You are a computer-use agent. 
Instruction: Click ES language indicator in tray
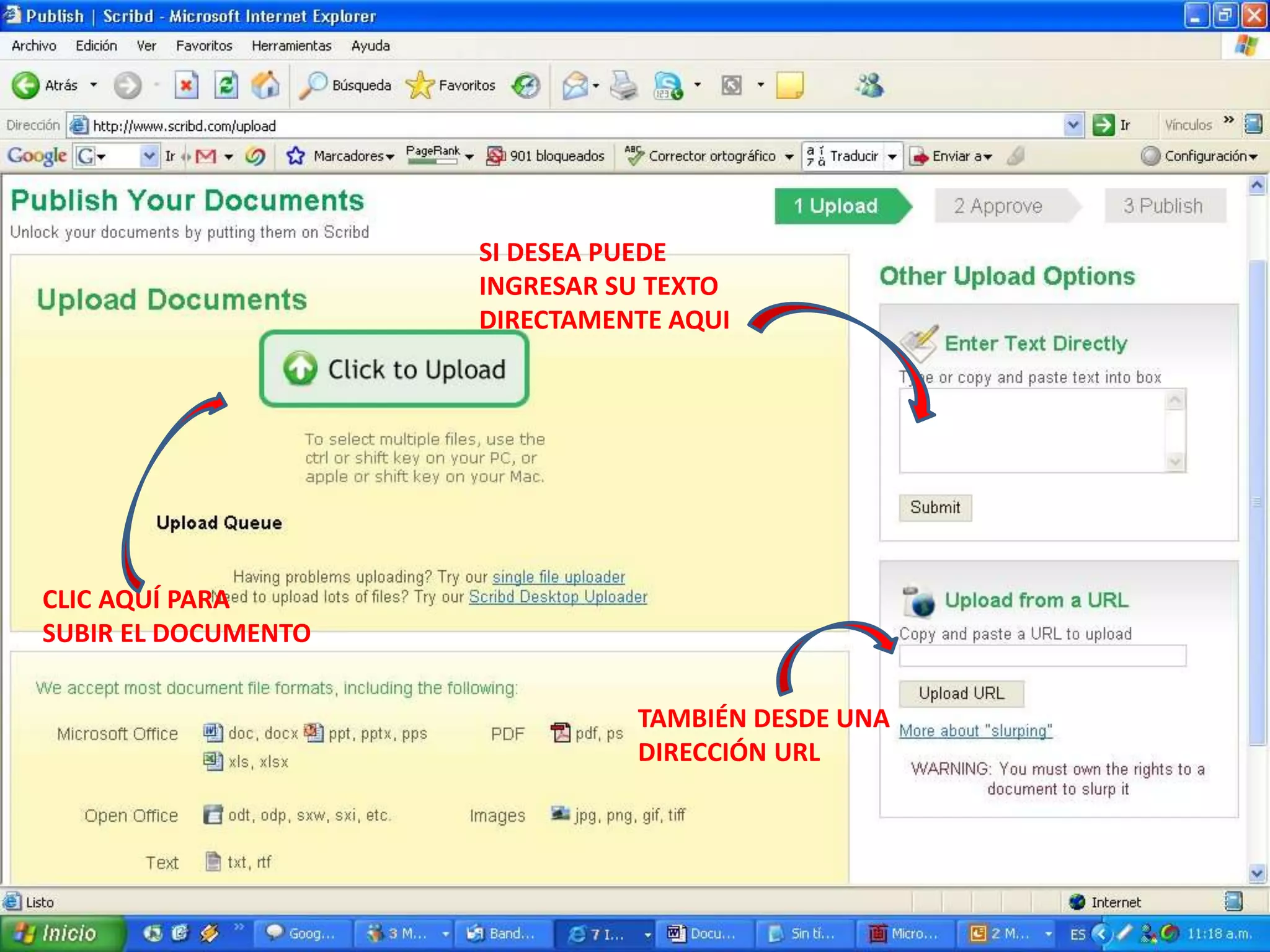[1078, 934]
